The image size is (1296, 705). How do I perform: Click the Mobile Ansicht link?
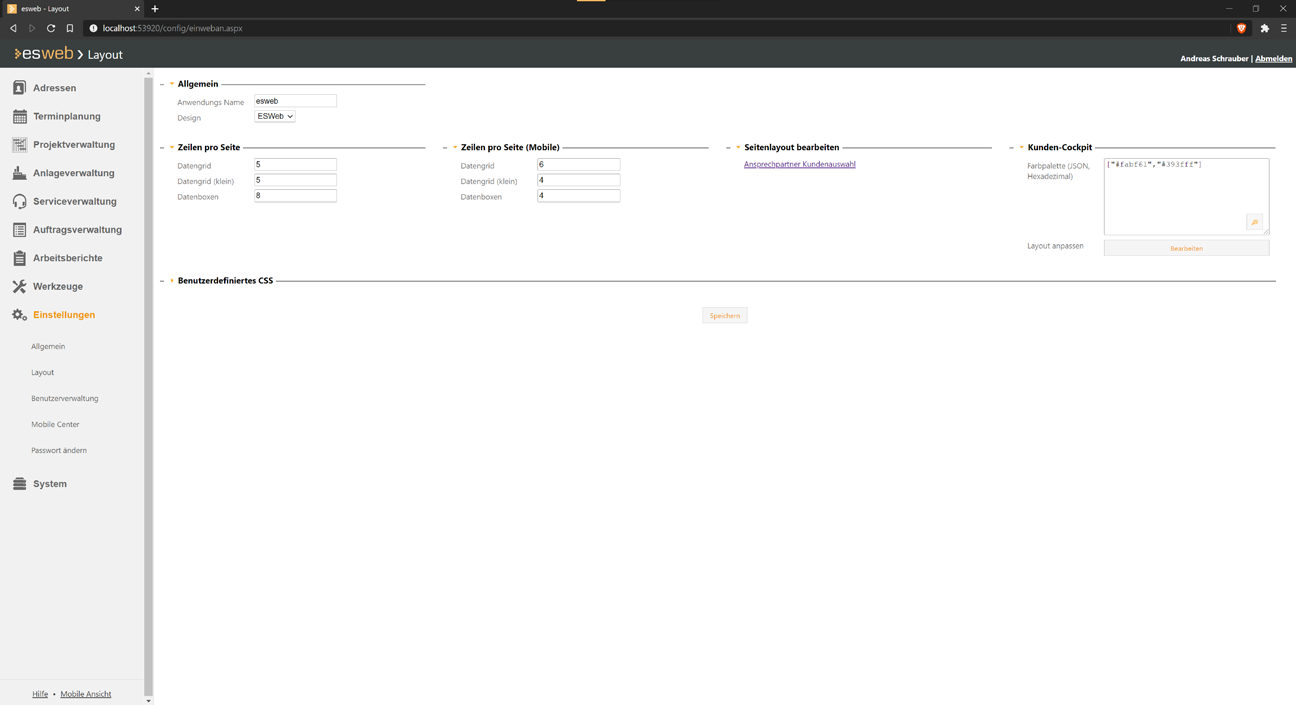point(86,694)
